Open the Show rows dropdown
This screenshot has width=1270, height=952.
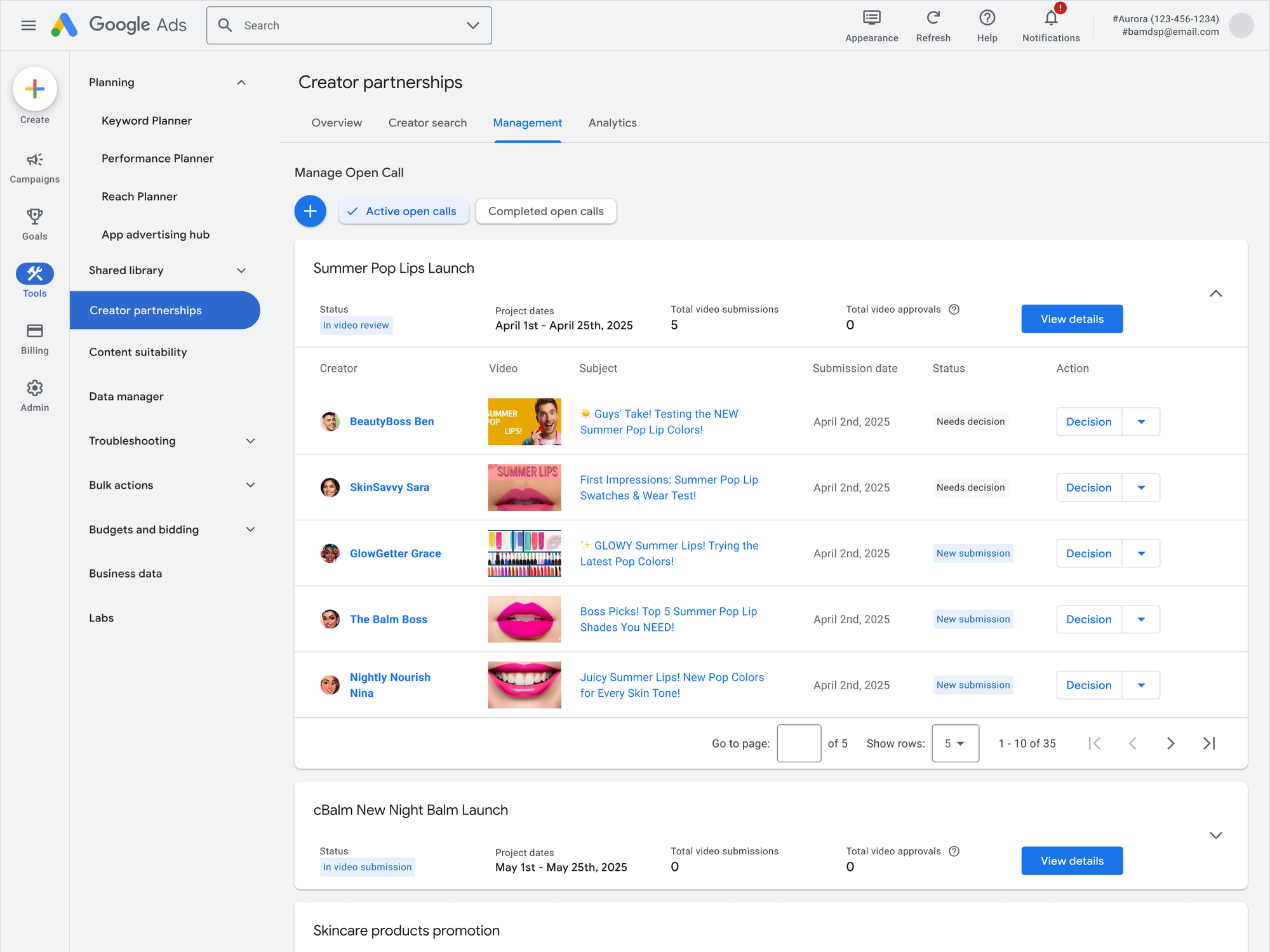point(955,743)
